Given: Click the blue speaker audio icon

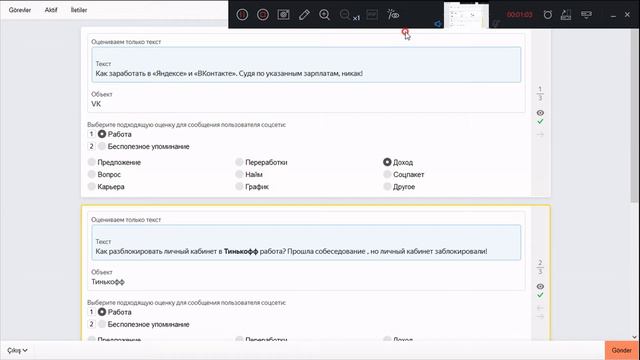Looking at the screenshot, I should (438, 24).
